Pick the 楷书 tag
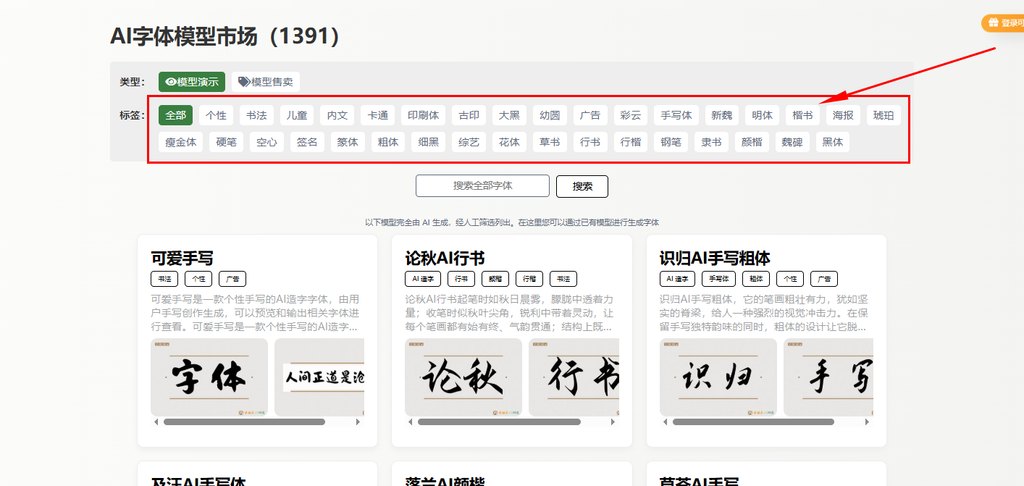Screen dimensions: 1024x486 [803, 116]
